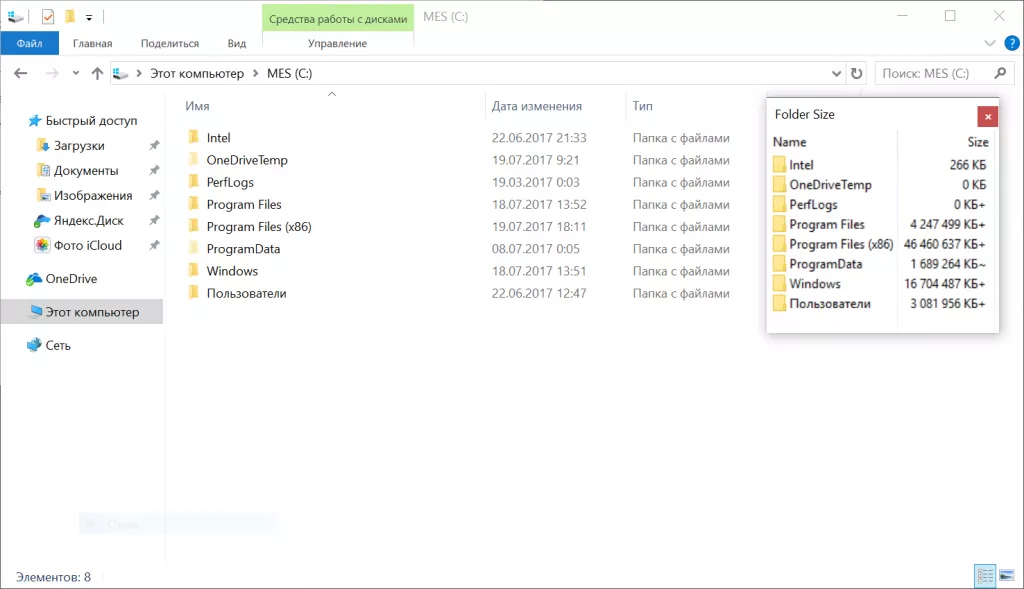Switch to the Вид ribbon tab

click(x=237, y=43)
